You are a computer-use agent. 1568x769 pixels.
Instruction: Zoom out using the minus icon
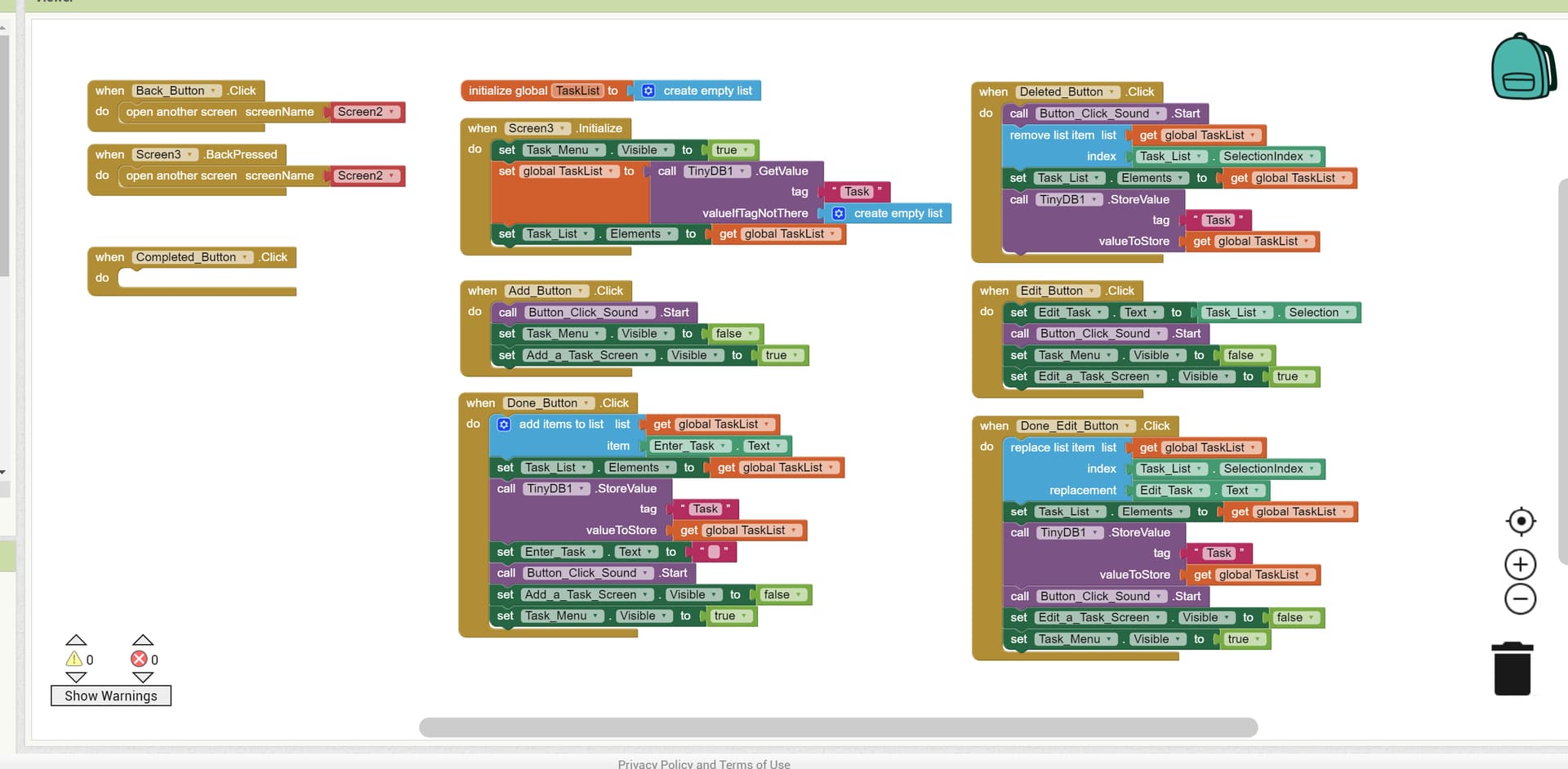coord(1520,599)
